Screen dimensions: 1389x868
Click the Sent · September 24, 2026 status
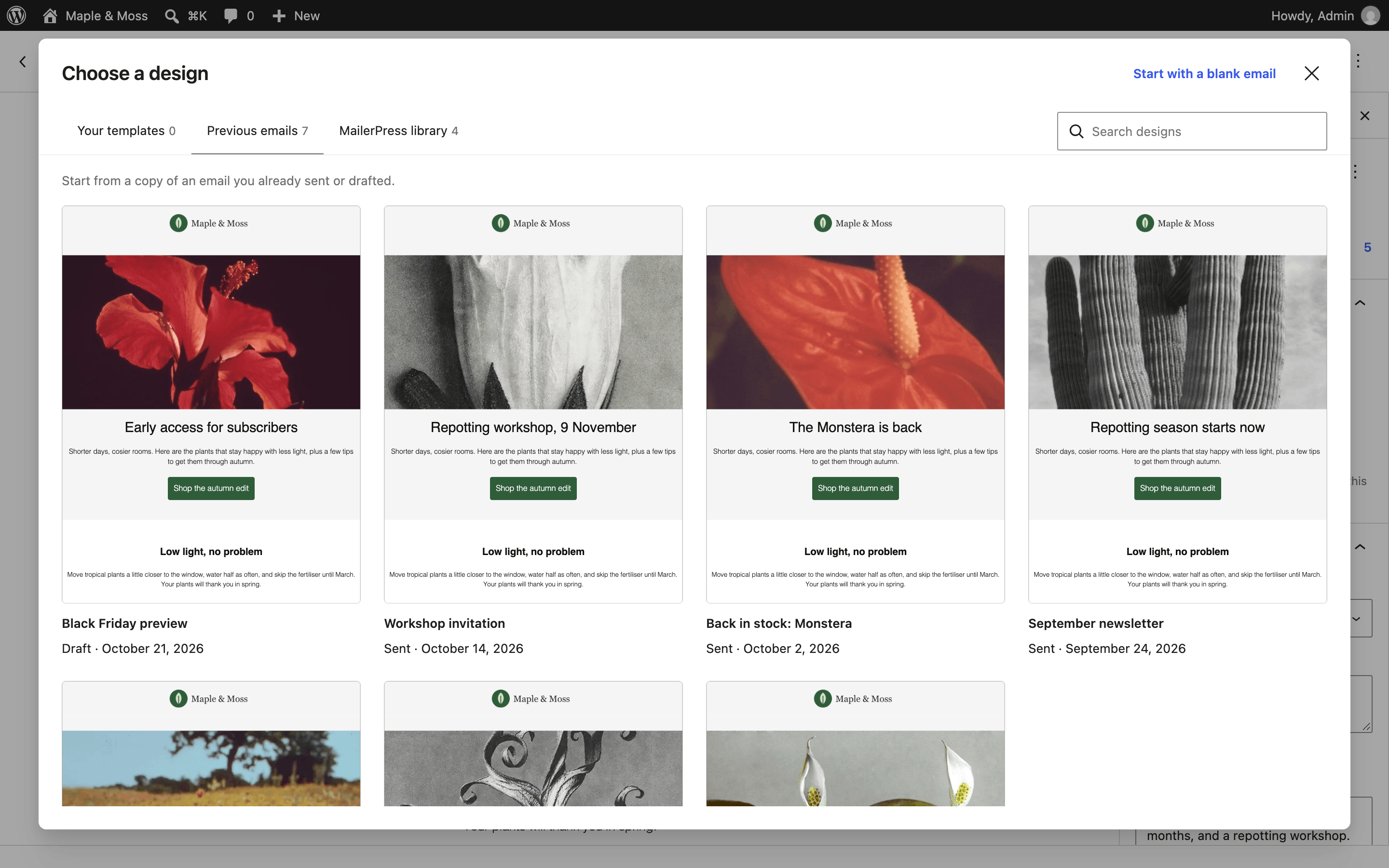(x=1106, y=649)
